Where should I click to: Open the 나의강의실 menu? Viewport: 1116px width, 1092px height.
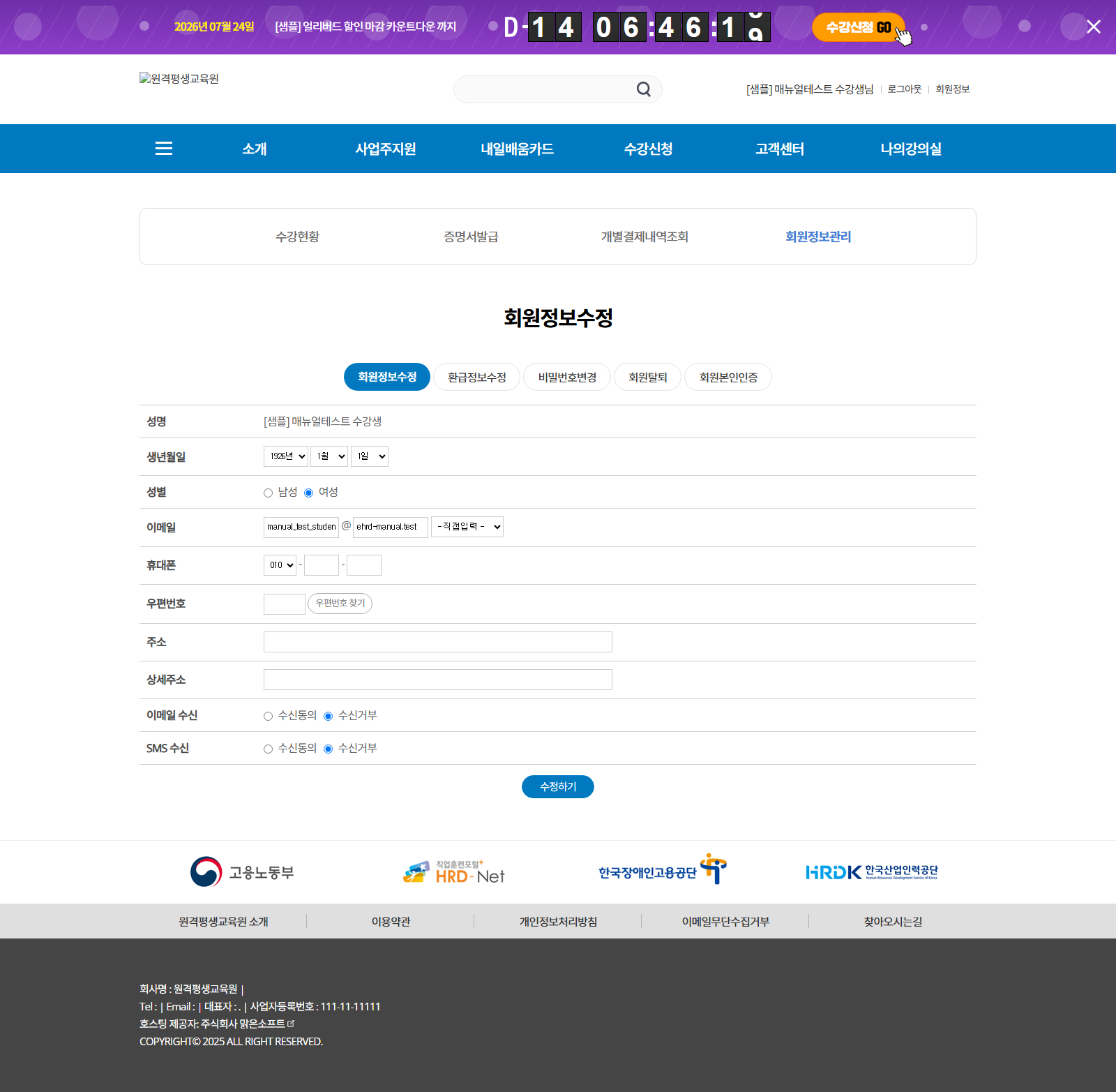click(x=911, y=149)
